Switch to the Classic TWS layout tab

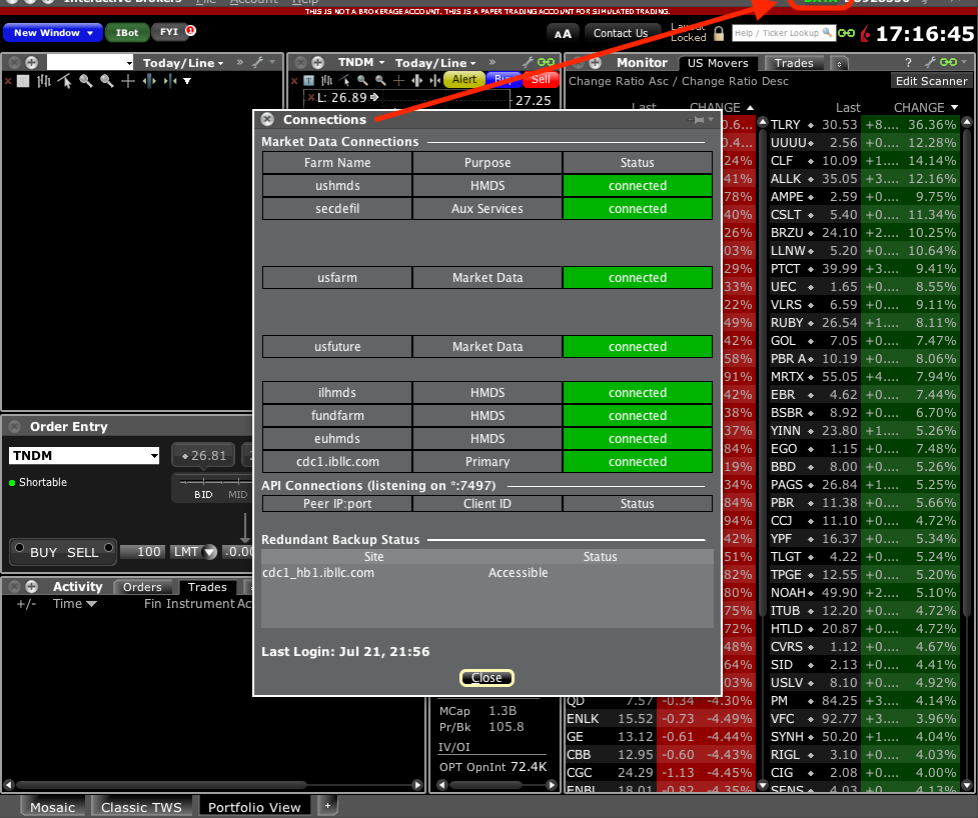click(x=141, y=805)
